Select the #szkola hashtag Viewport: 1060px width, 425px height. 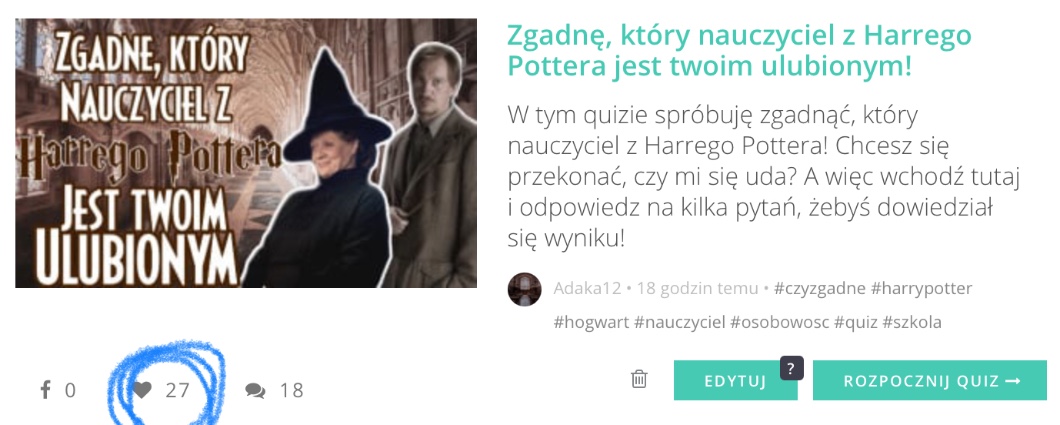[x=912, y=322]
